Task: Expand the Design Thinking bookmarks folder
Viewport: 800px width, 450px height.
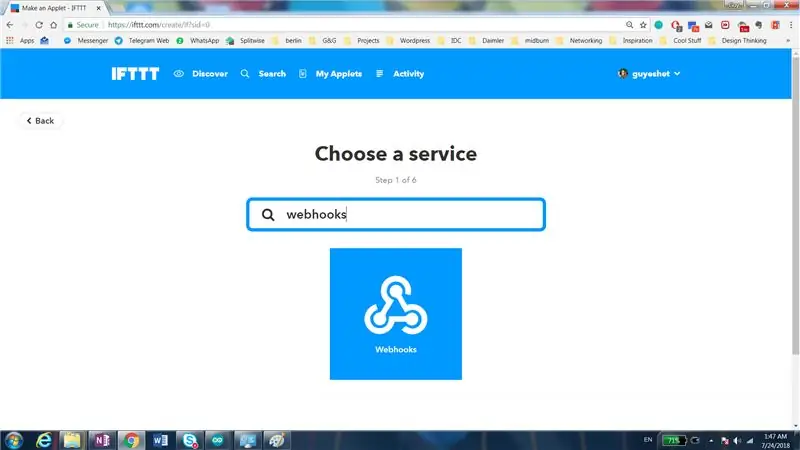Action: (737, 40)
